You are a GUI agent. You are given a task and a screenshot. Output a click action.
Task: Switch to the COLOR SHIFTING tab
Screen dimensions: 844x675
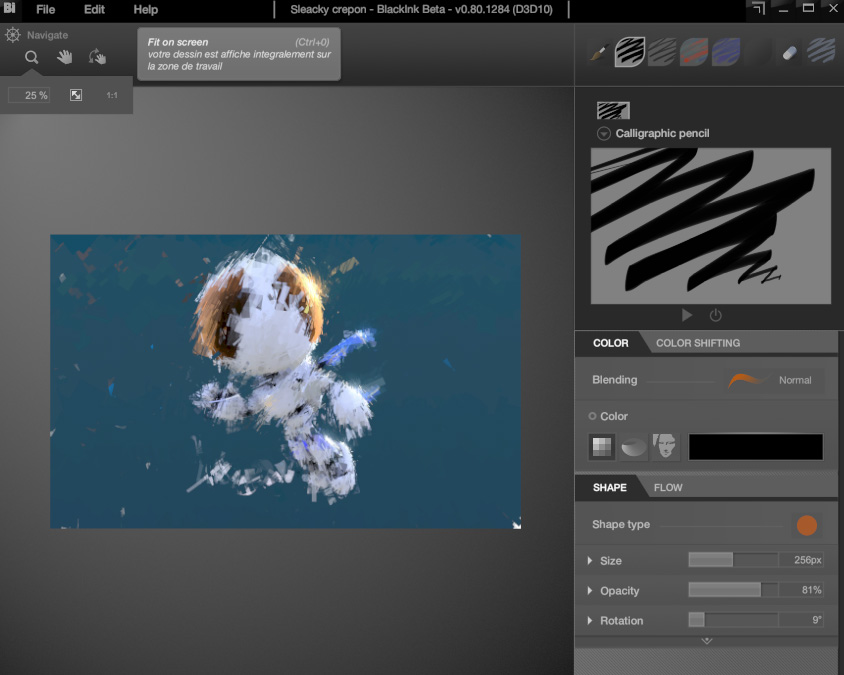coord(698,343)
